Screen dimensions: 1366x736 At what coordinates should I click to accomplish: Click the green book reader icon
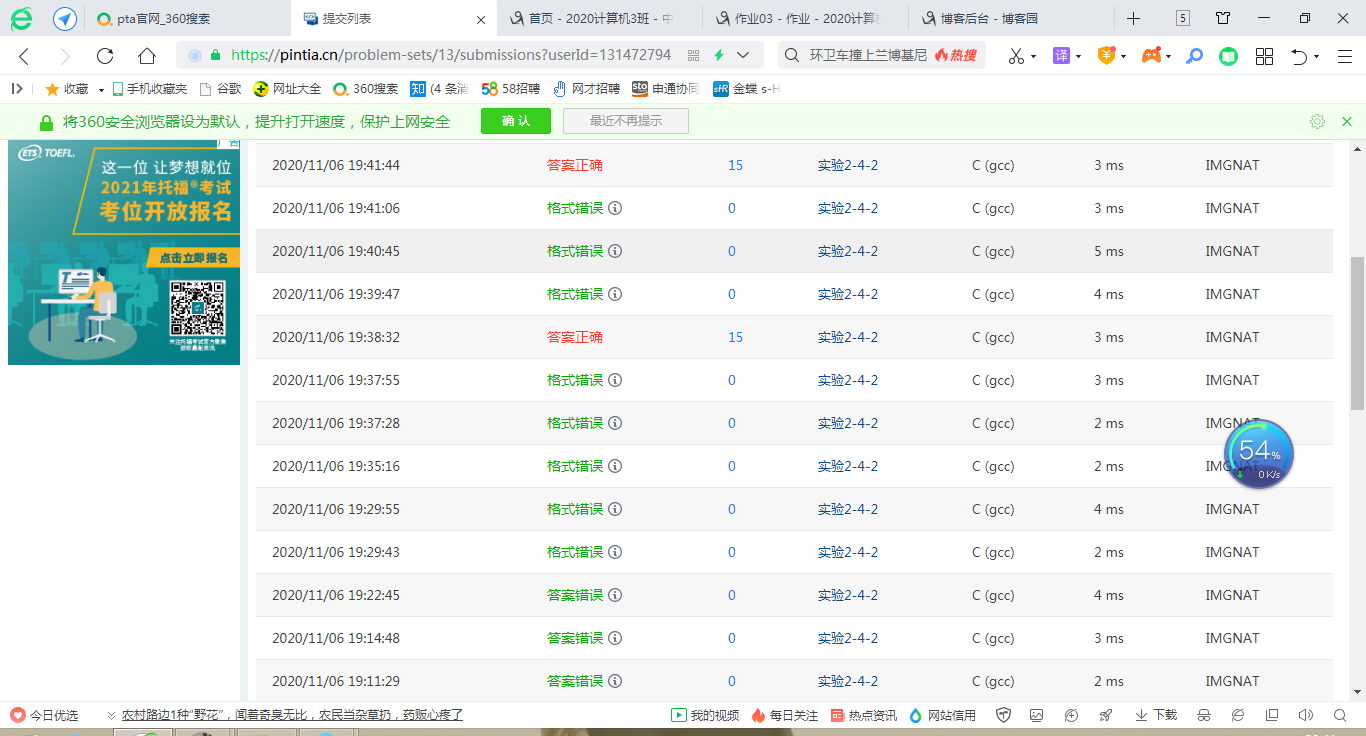[1228, 56]
